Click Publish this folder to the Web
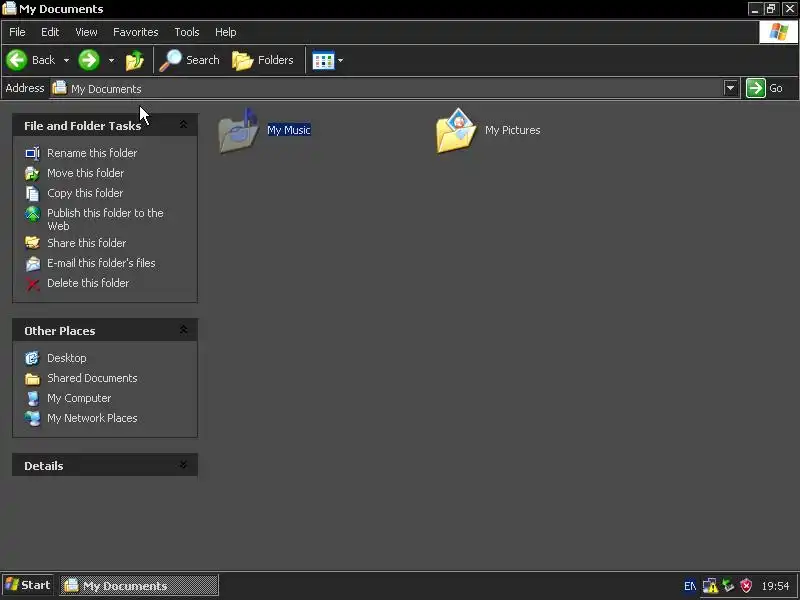 tap(106, 219)
